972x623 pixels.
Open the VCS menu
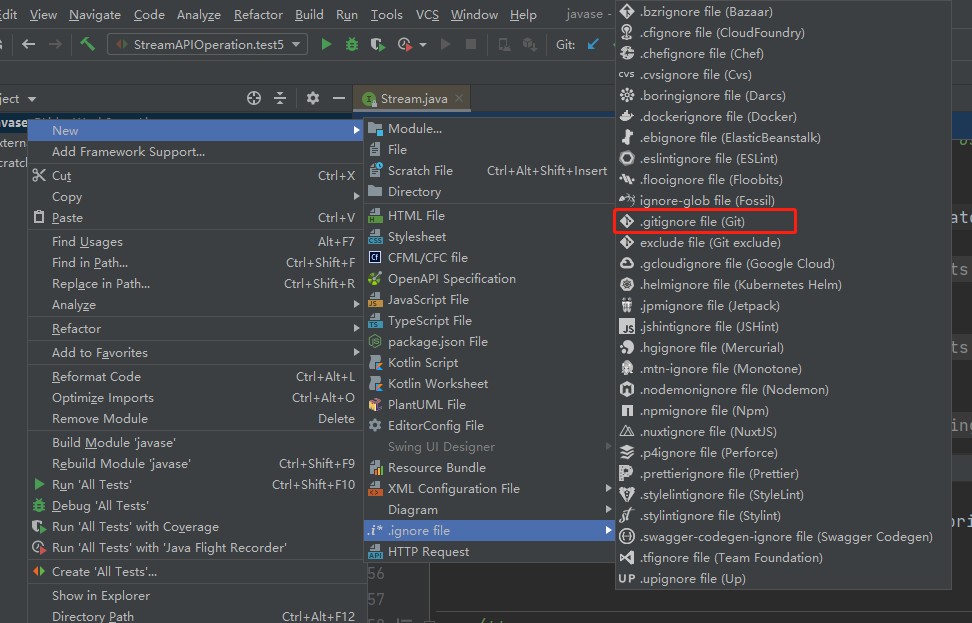point(427,14)
